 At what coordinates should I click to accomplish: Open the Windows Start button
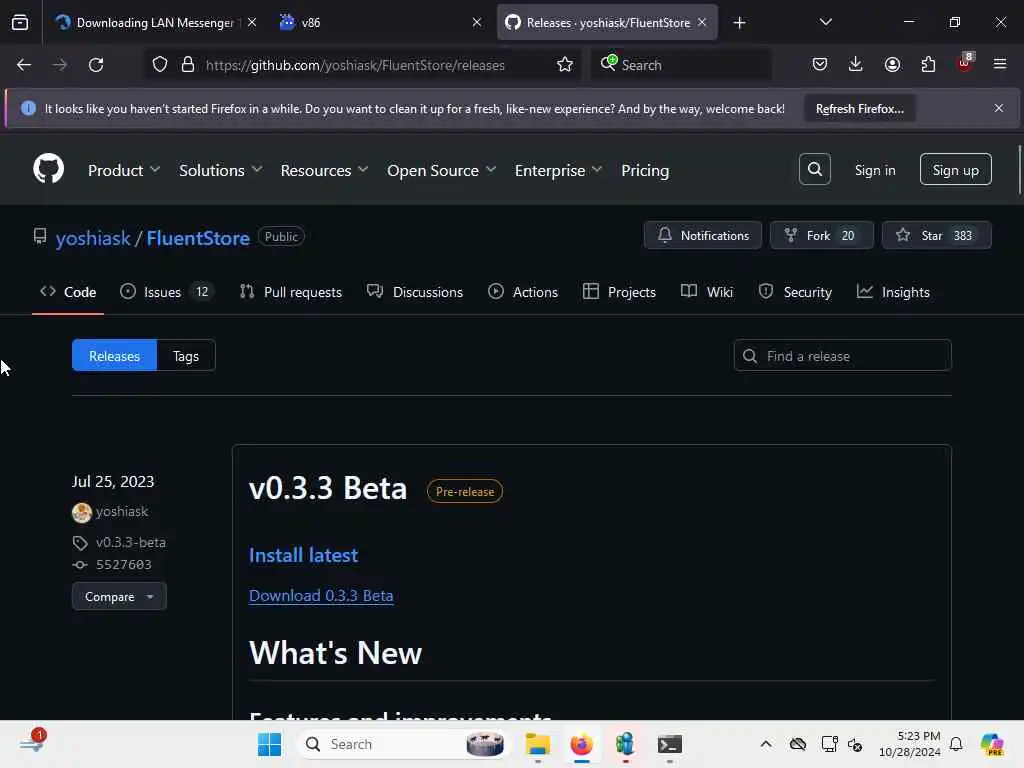(x=269, y=744)
